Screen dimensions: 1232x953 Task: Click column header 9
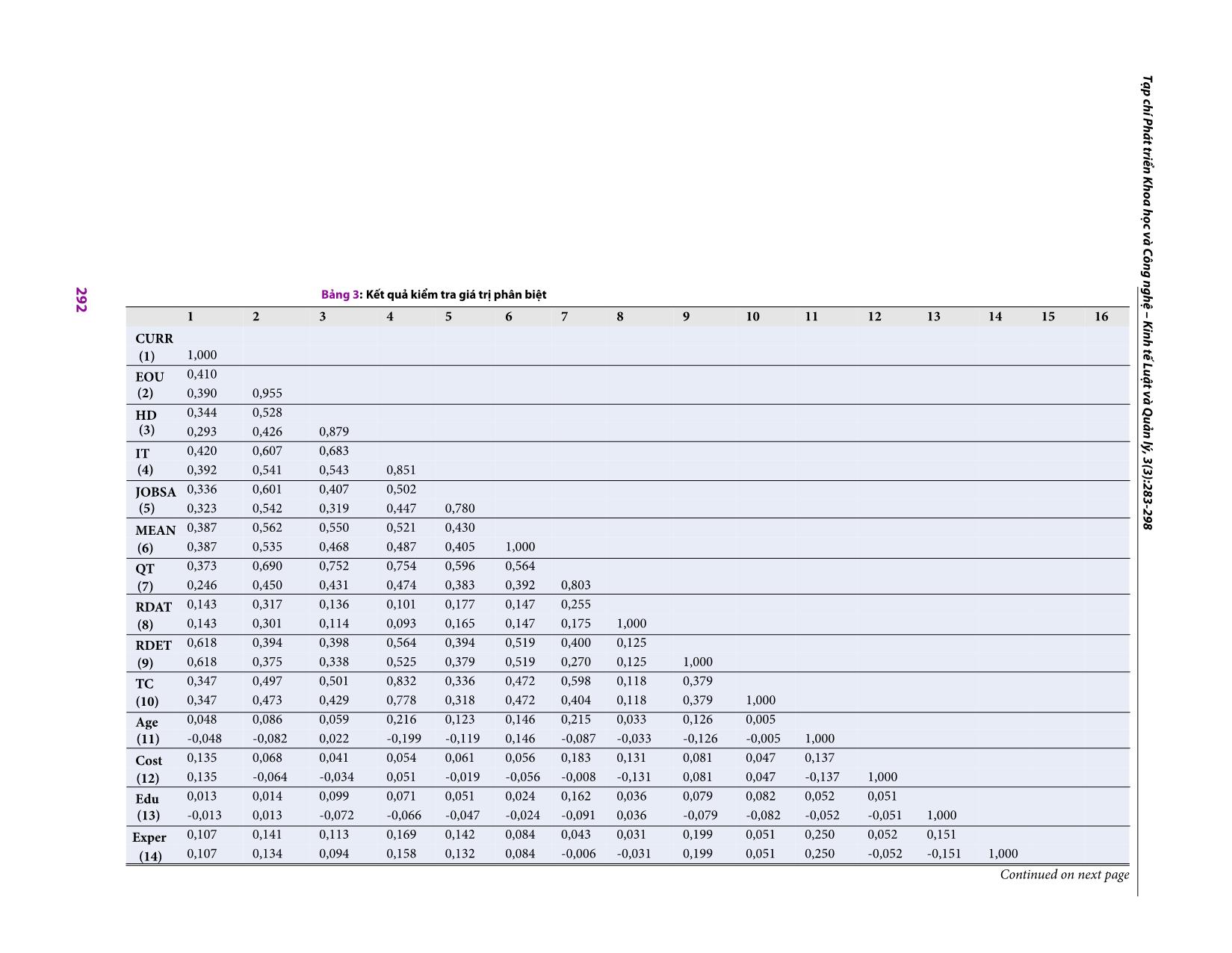click(686, 317)
